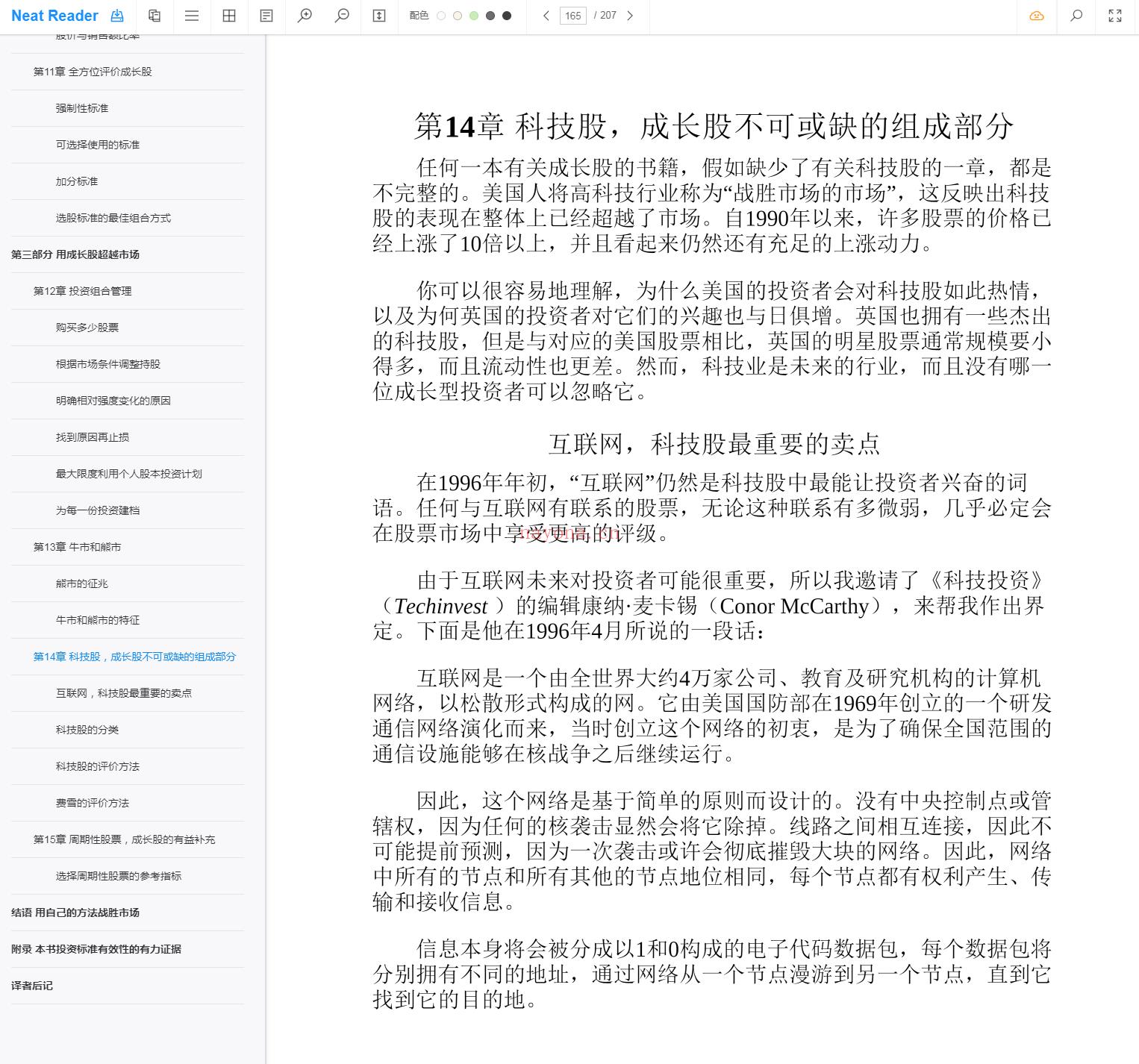
Task: Select the white color theme swatch
Action: (x=441, y=16)
